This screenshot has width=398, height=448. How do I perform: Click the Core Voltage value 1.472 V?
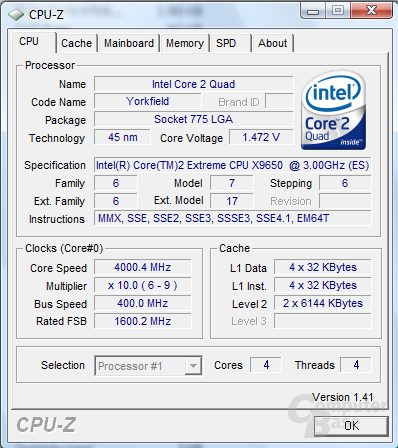tap(261, 137)
